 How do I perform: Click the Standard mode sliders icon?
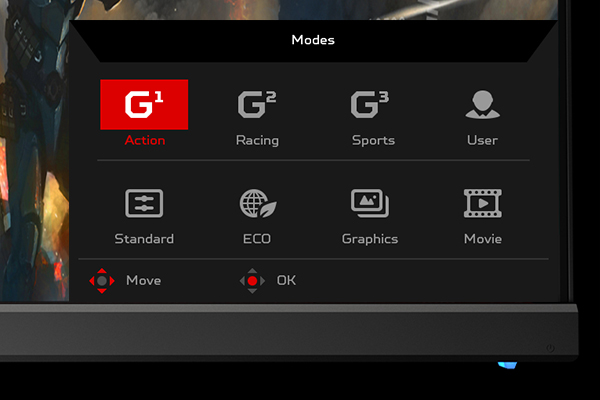coord(144,203)
